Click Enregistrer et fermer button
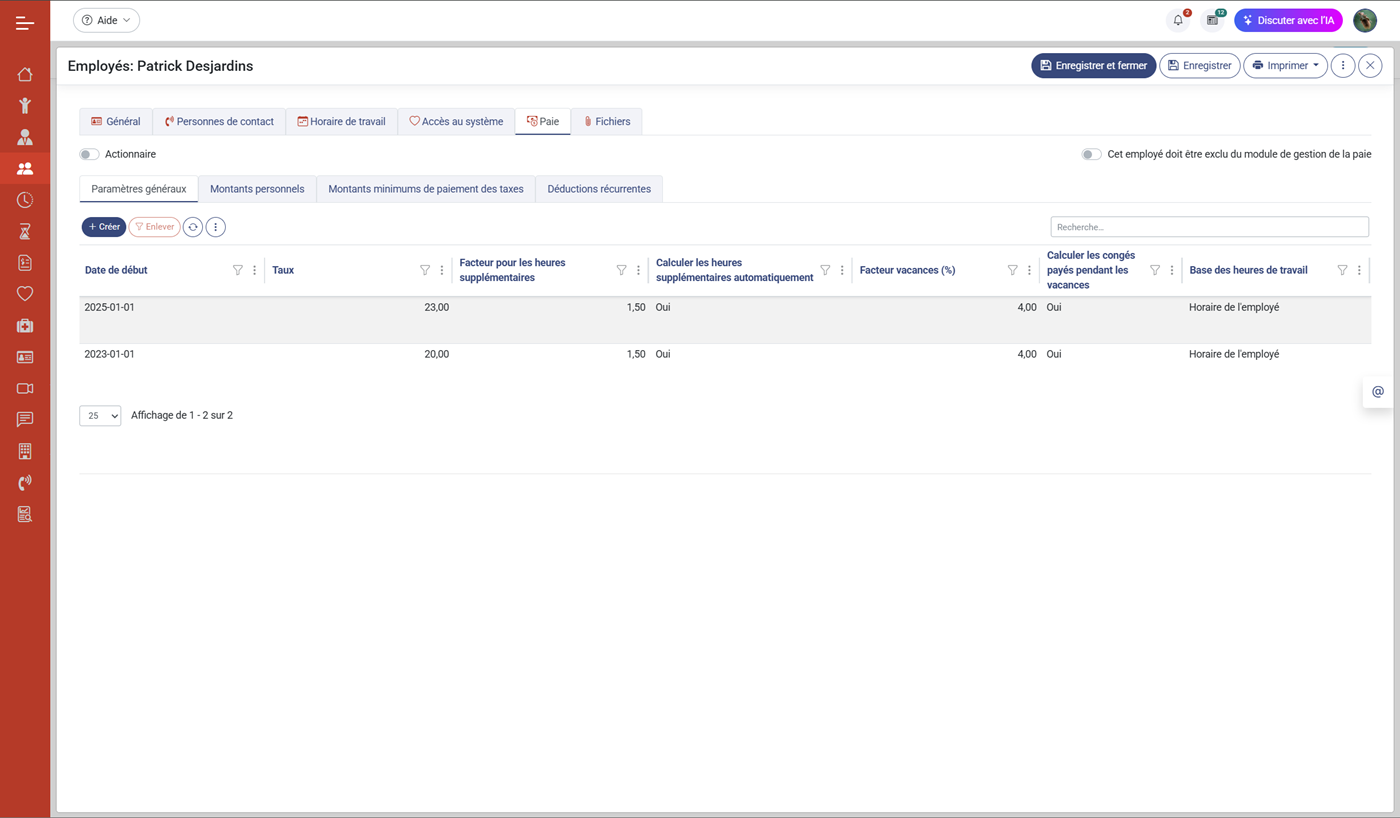The width and height of the screenshot is (1400, 818). pyautogui.click(x=1093, y=66)
